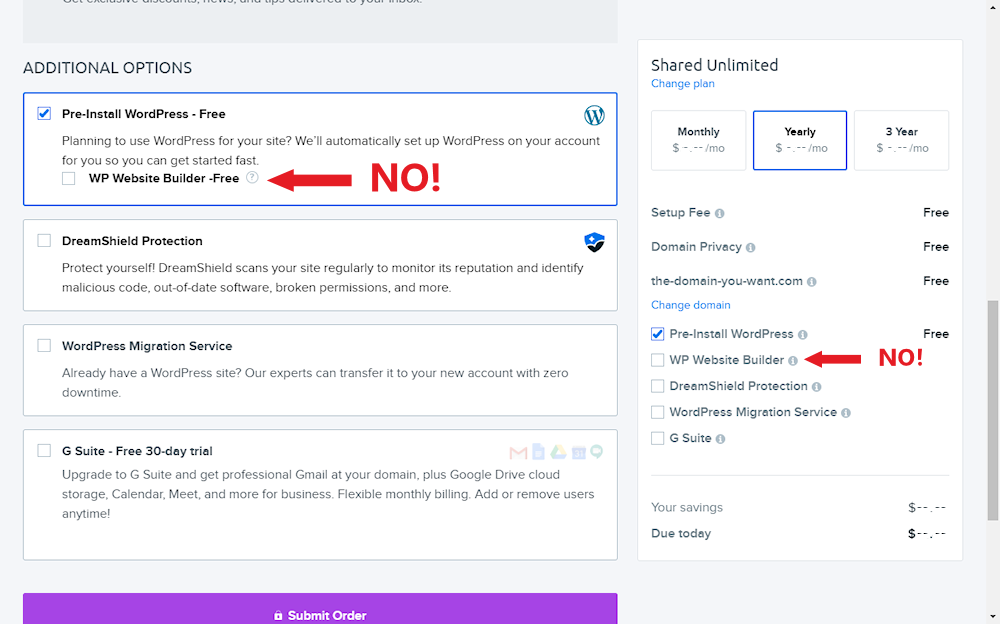Select the Monthly billing tab
The width and height of the screenshot is (1000, 624).
point(698,140)
